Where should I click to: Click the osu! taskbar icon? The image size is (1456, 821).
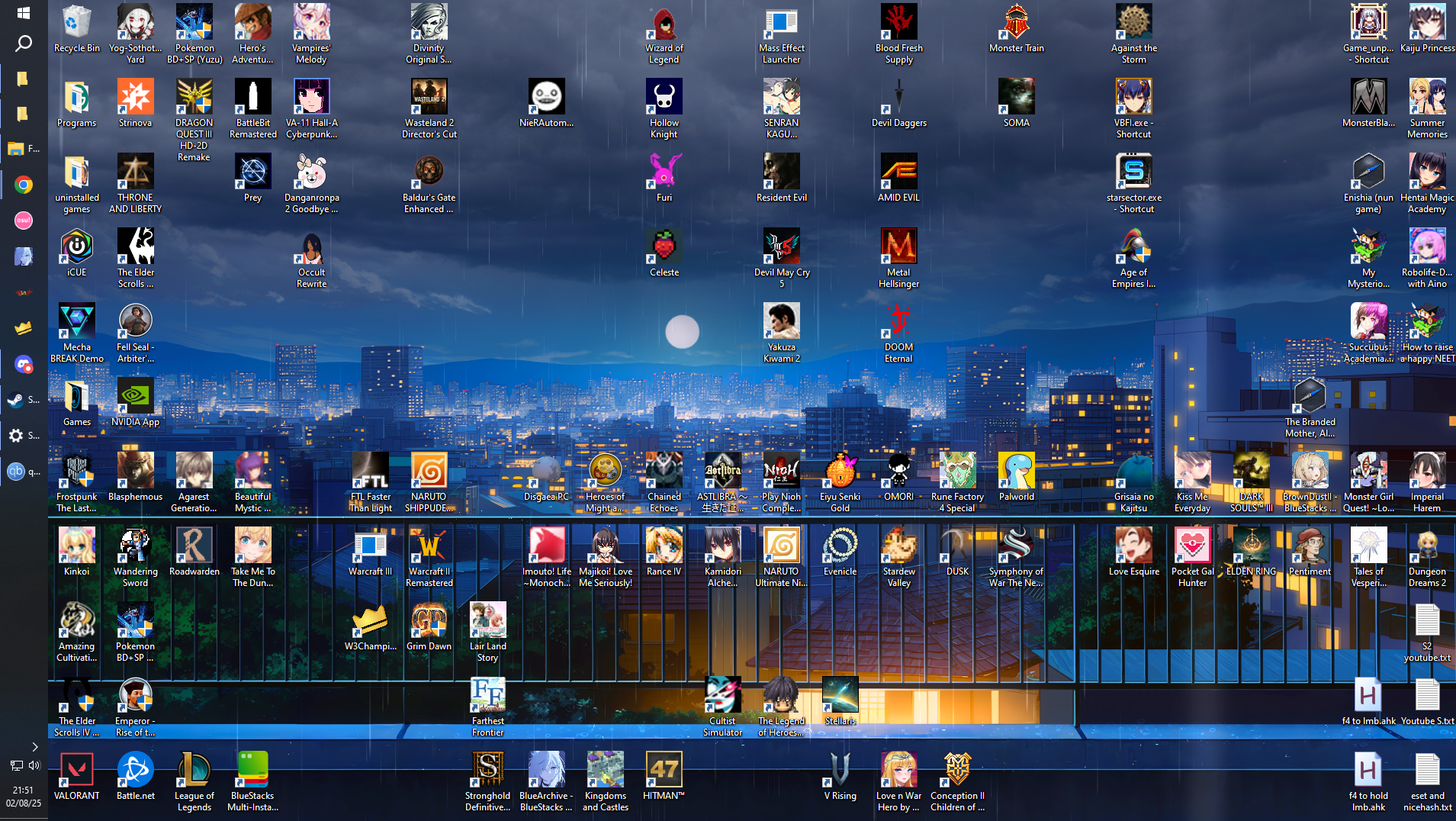[23, 221]
